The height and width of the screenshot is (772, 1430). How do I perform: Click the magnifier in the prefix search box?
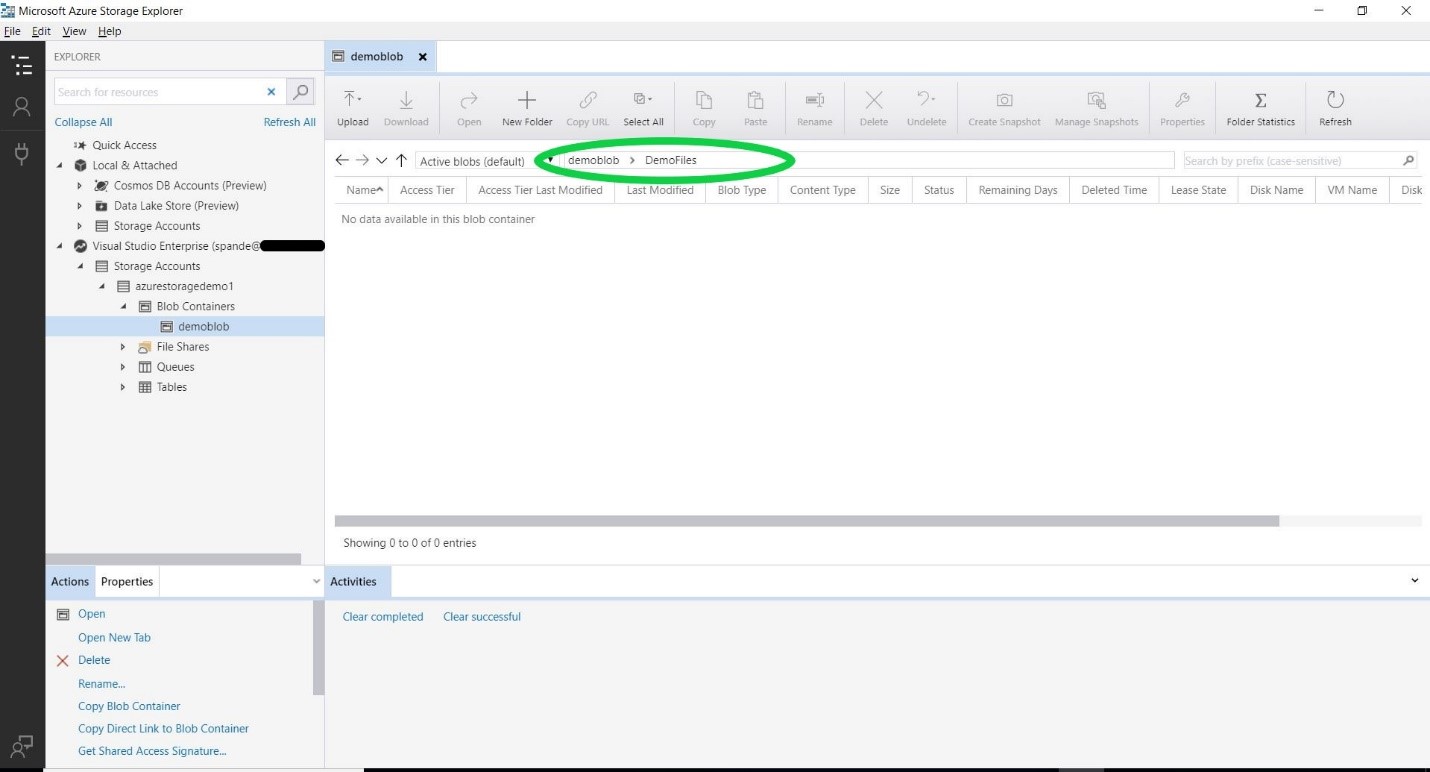(x=1408, y=160)
